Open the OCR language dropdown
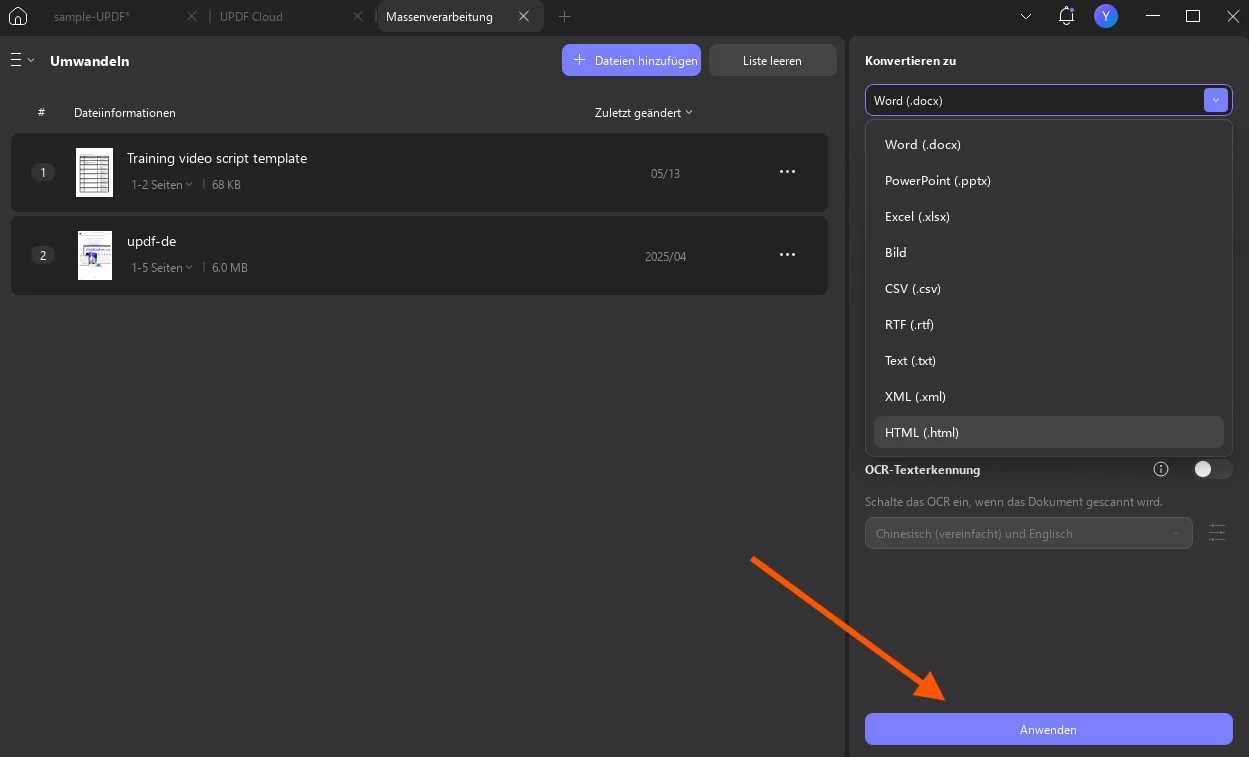The image size is (1249, 757). click(x=1028, y=533)
